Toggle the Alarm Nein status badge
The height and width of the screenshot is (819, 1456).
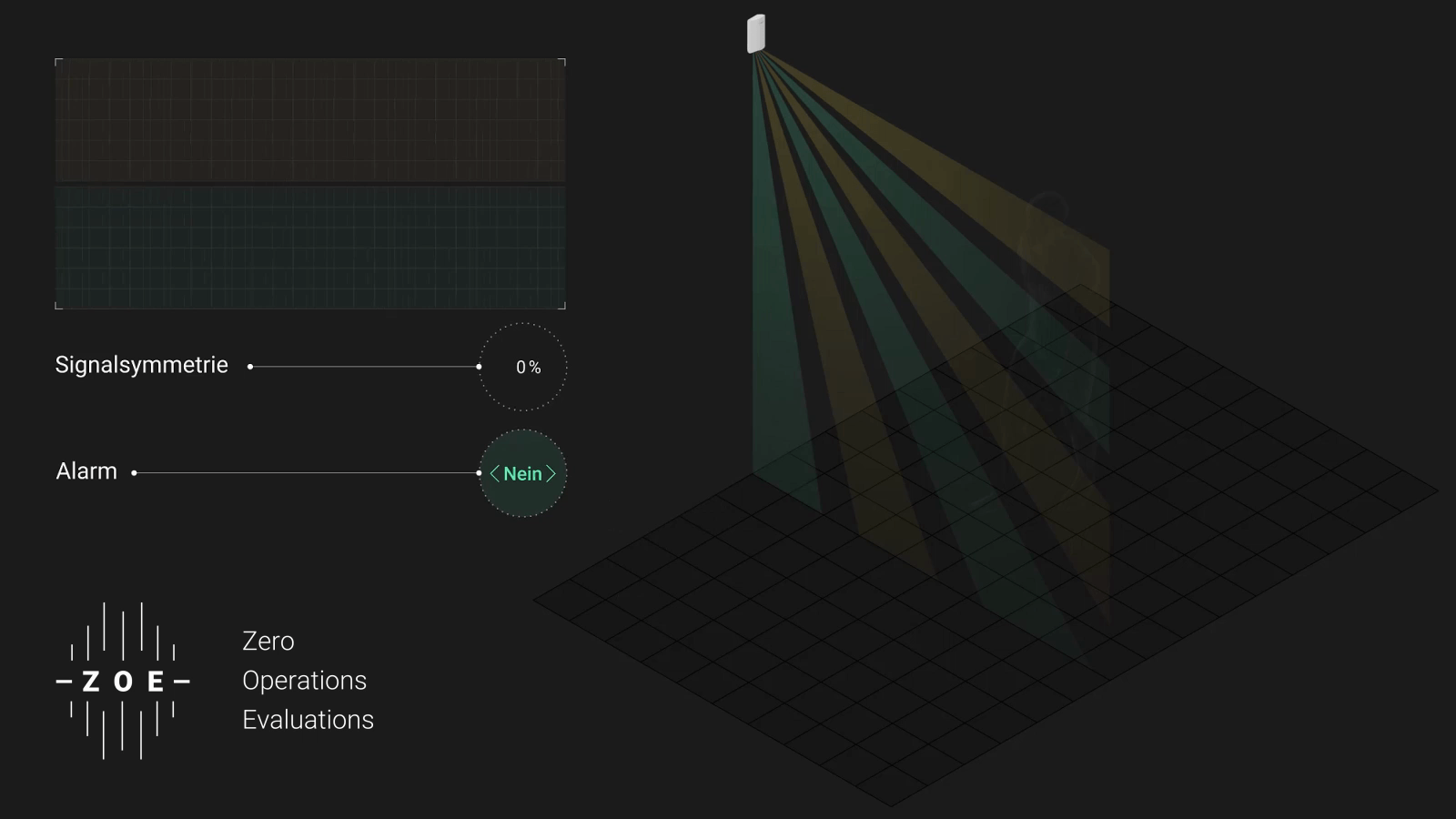(x=522, y=473)
